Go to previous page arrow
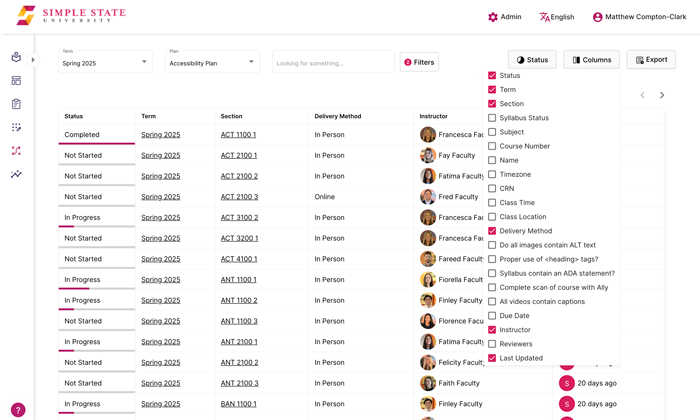Image resolution: width=700 pixels, height=420 pixels. (642, 96)
